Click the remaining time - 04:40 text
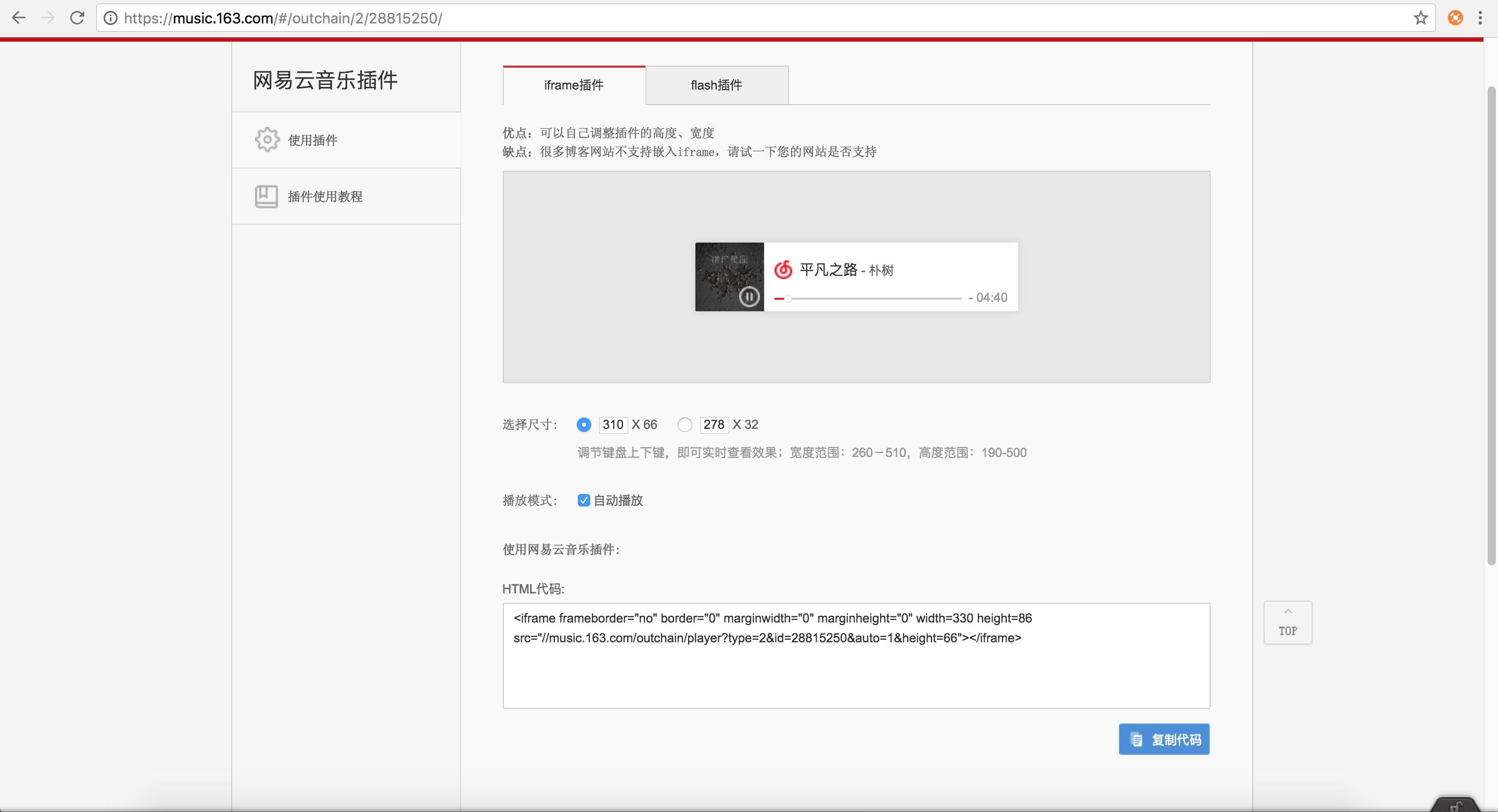The image size is (1498, 812). pyautogui.click(x=988, y=298)
